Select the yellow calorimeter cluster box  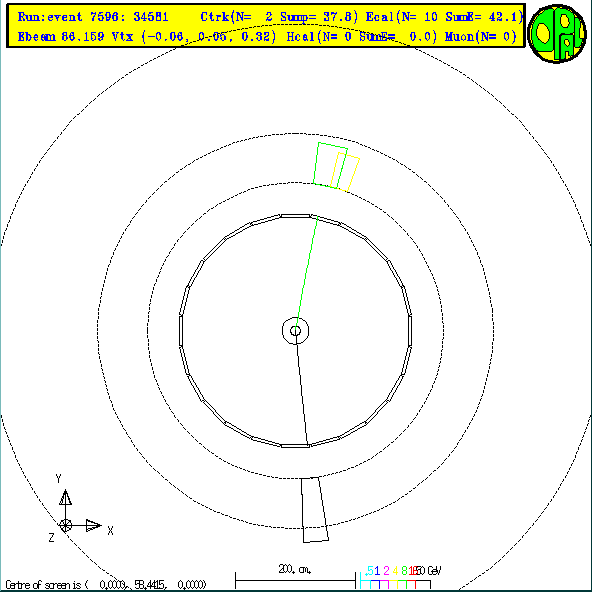pyautogui.click(x=345, y=172)
